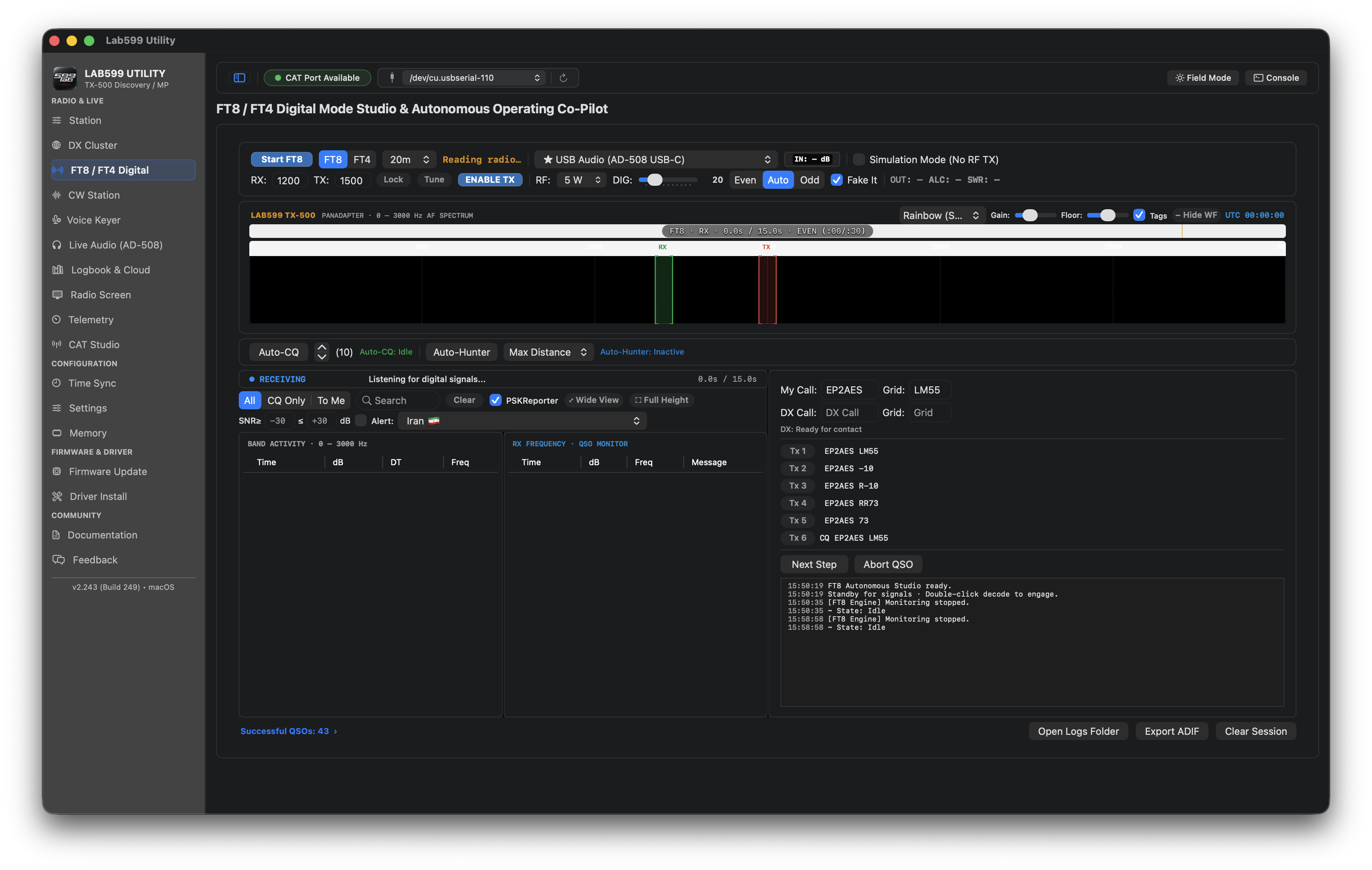The height and width of the screenshot is (870, 1372).
Task: Click the DX Call input field
Action: point(849,413)
